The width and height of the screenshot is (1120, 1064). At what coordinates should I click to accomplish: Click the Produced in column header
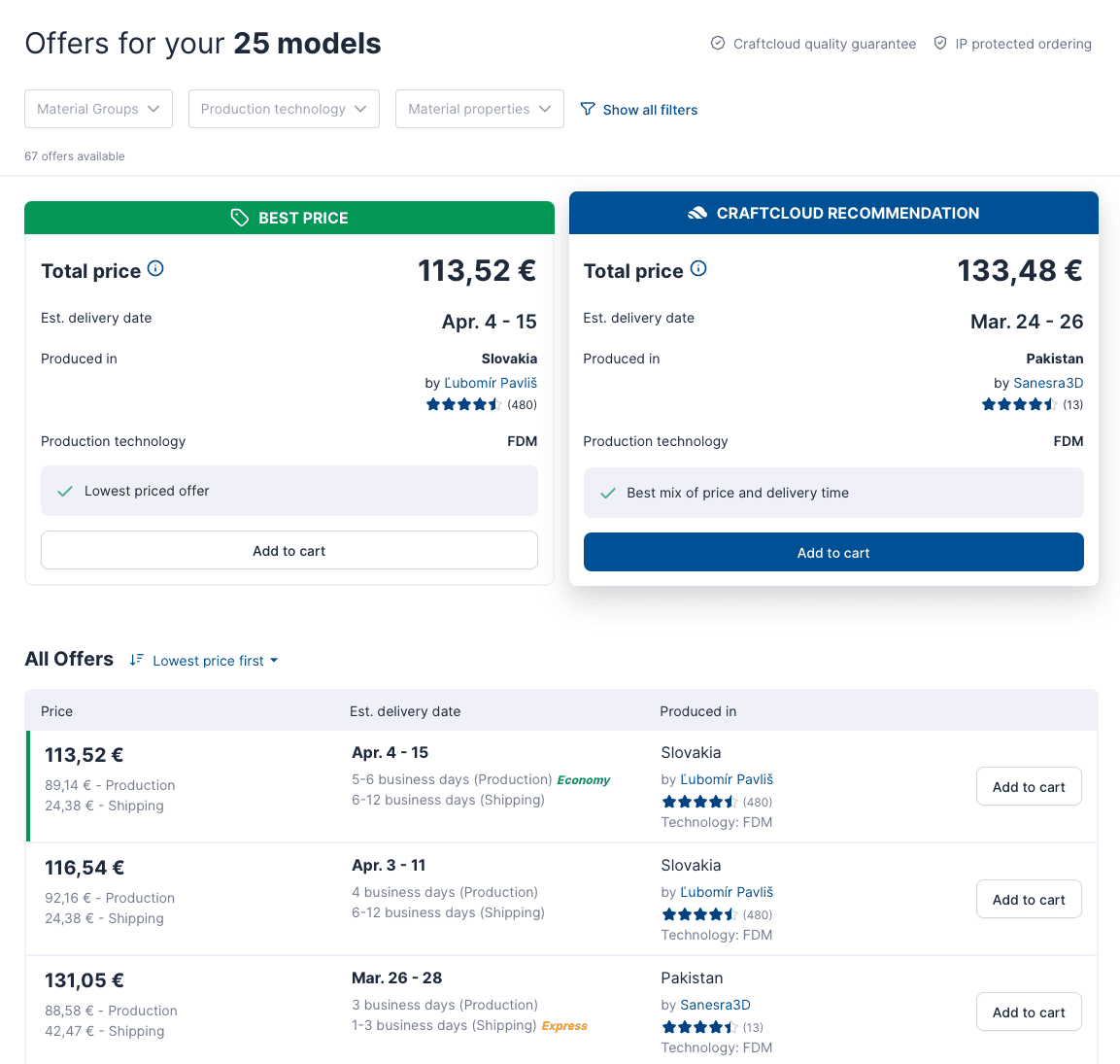coord(697,711)
